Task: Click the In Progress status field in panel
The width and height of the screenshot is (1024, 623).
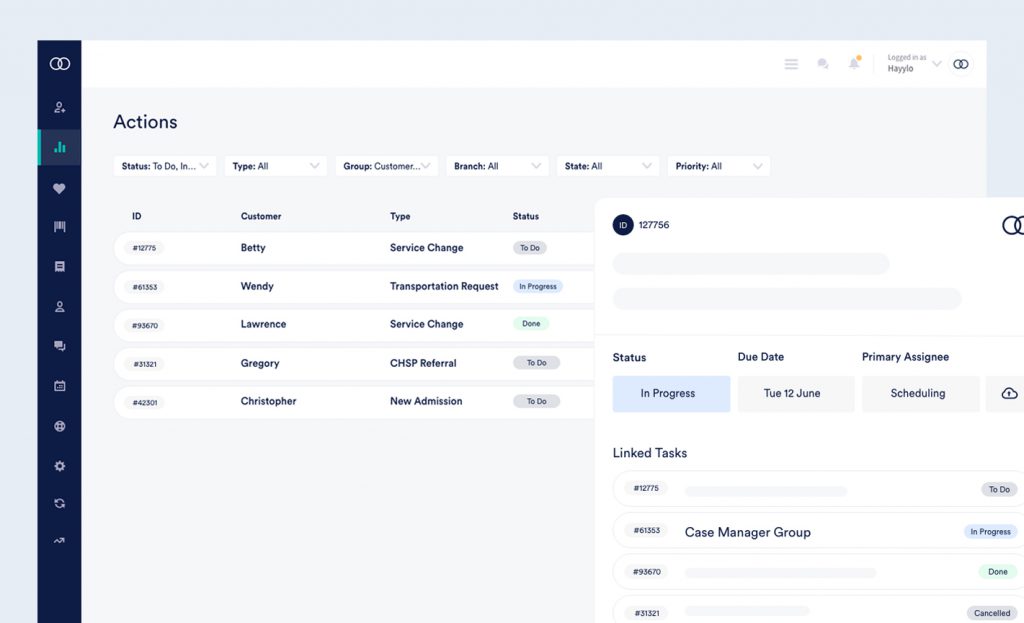Action: [671, 393]
